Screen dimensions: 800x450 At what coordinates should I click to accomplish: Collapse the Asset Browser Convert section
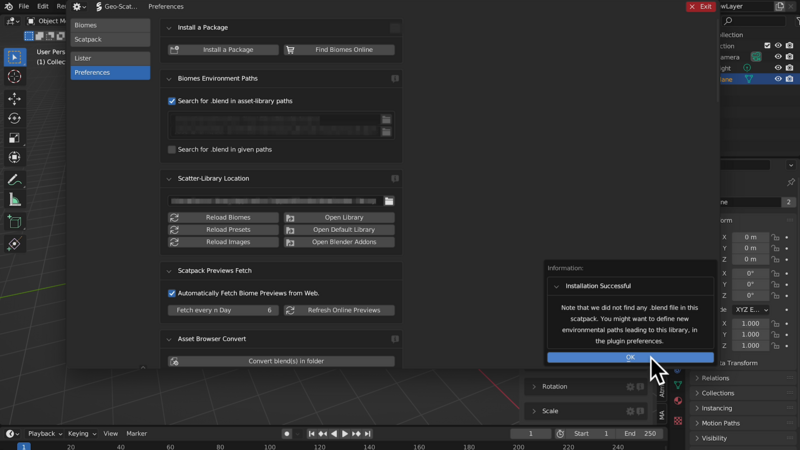point(169,339)
